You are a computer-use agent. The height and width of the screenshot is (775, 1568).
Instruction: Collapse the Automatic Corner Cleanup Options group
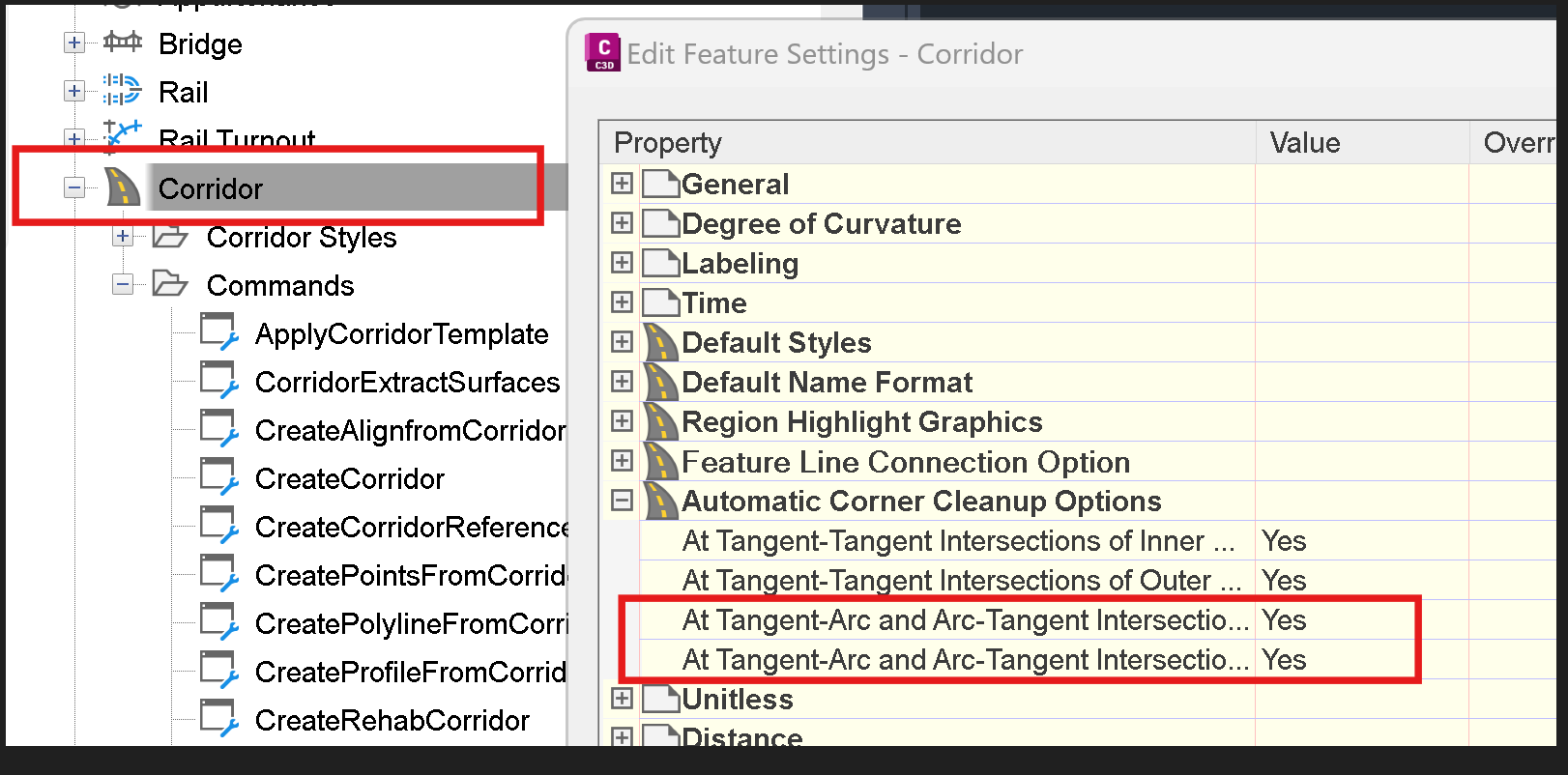622,501
